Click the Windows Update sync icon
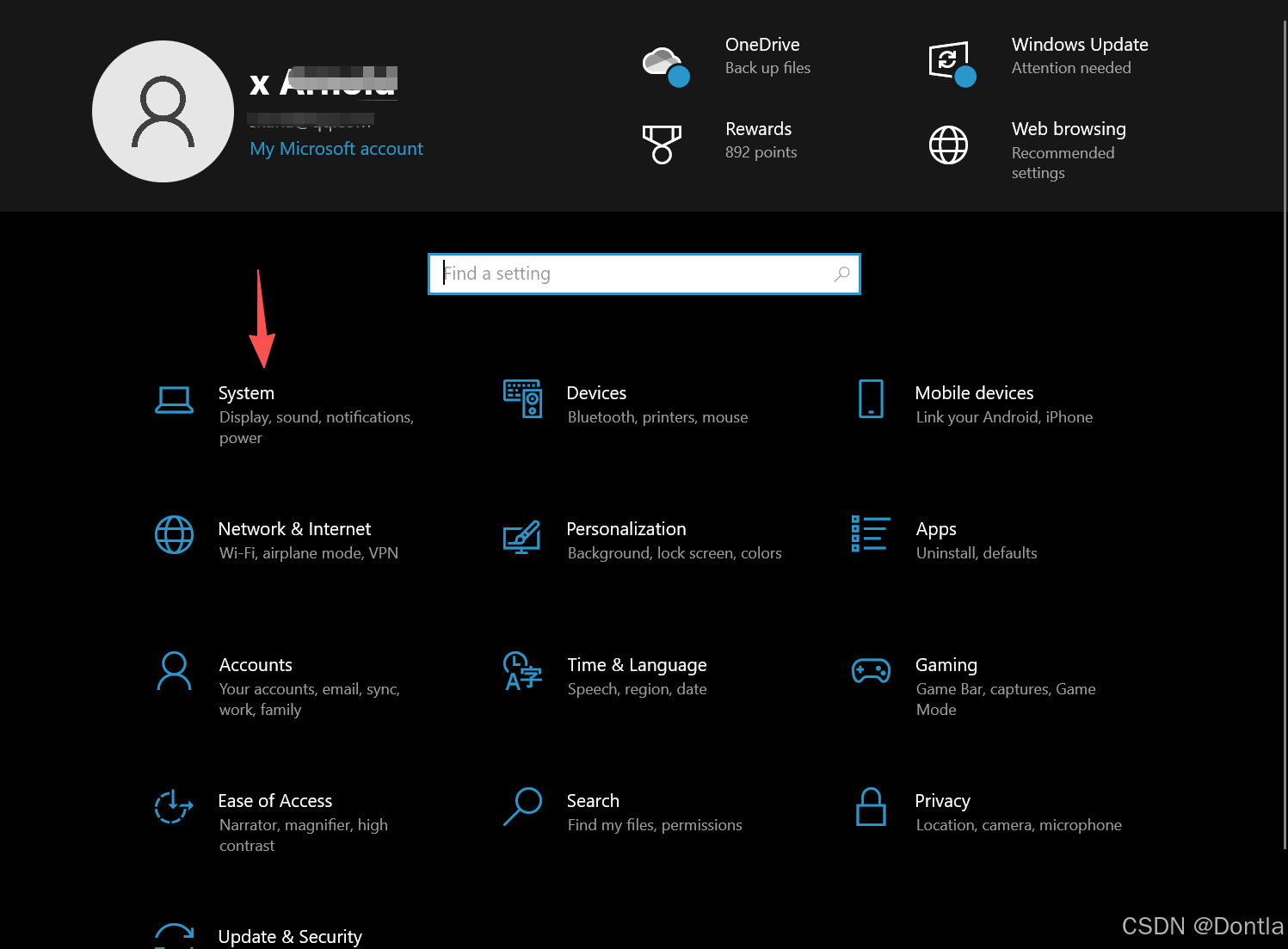This screenshot has height=949, width=1288. [x=952, y=65]
